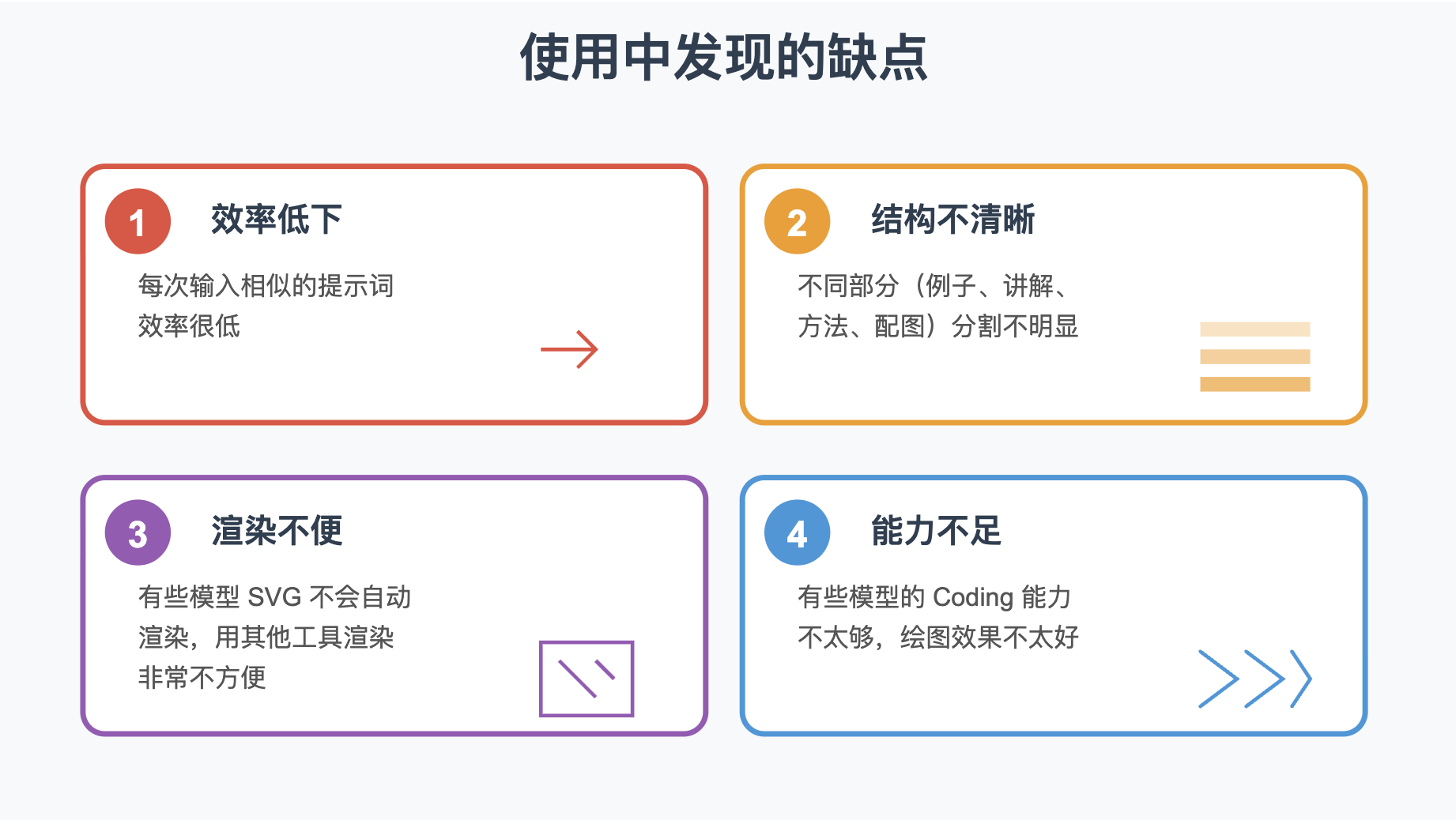This screenshot has width=1456, height=820.
Task: Select the heading 效率低下
Action: point(276,220)
